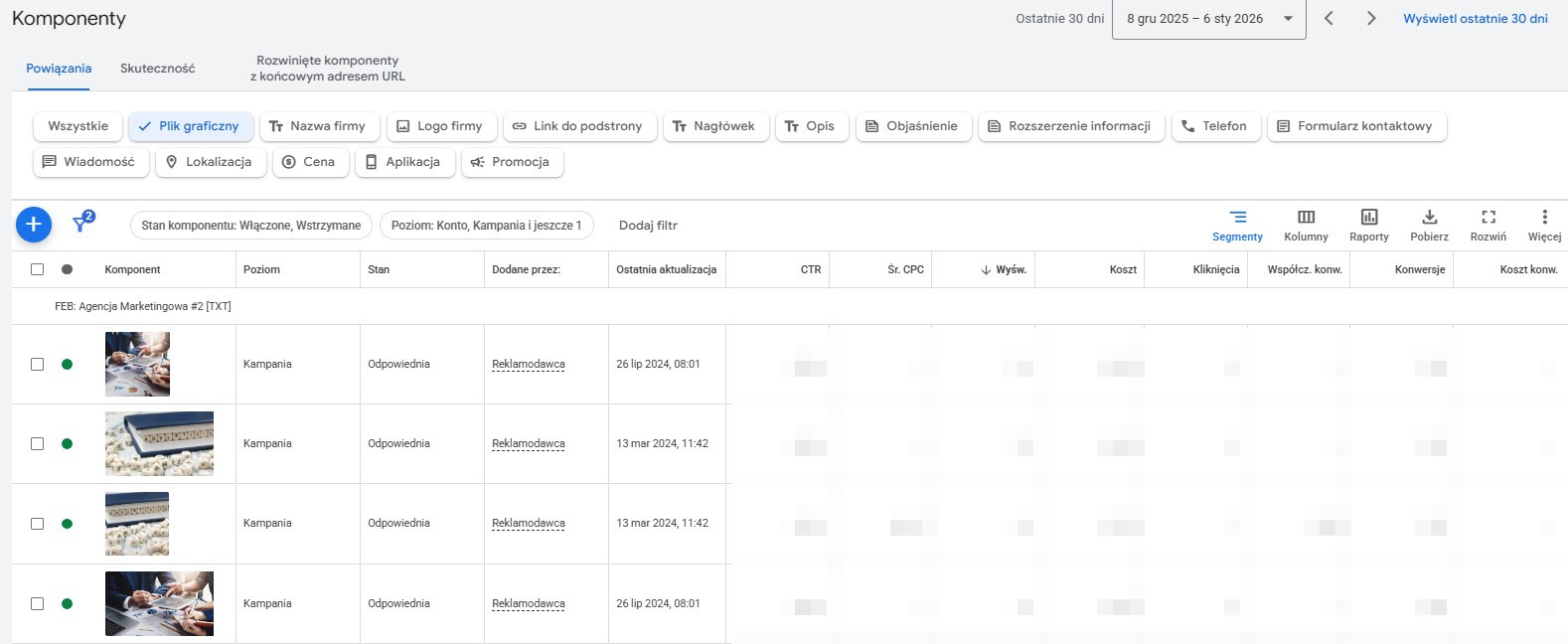Open the filter funnel icon

click(82, 224)
